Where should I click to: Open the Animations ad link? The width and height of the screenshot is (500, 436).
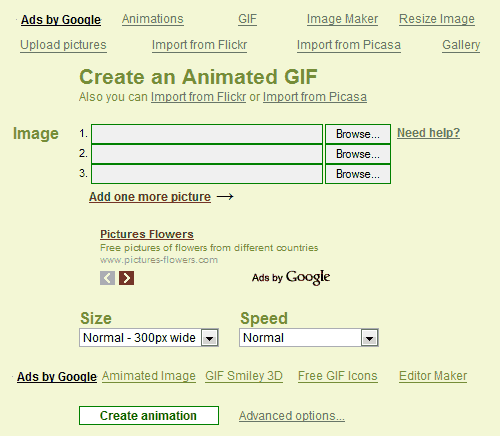(x=153, y=19)
